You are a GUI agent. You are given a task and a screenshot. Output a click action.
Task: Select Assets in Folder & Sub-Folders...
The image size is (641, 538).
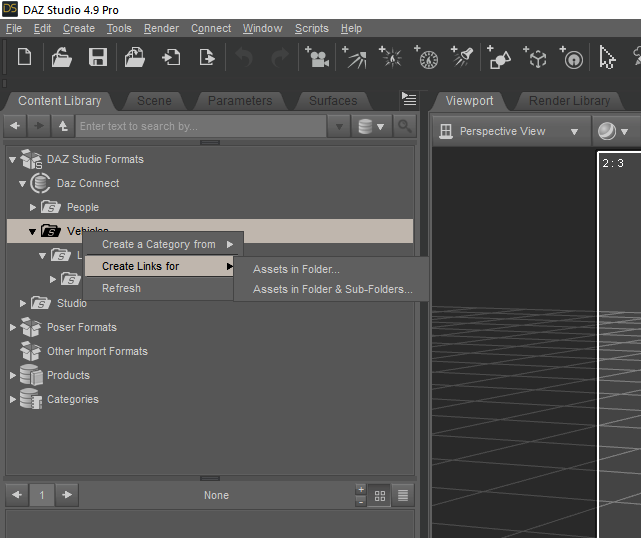[x=331, y=289]
